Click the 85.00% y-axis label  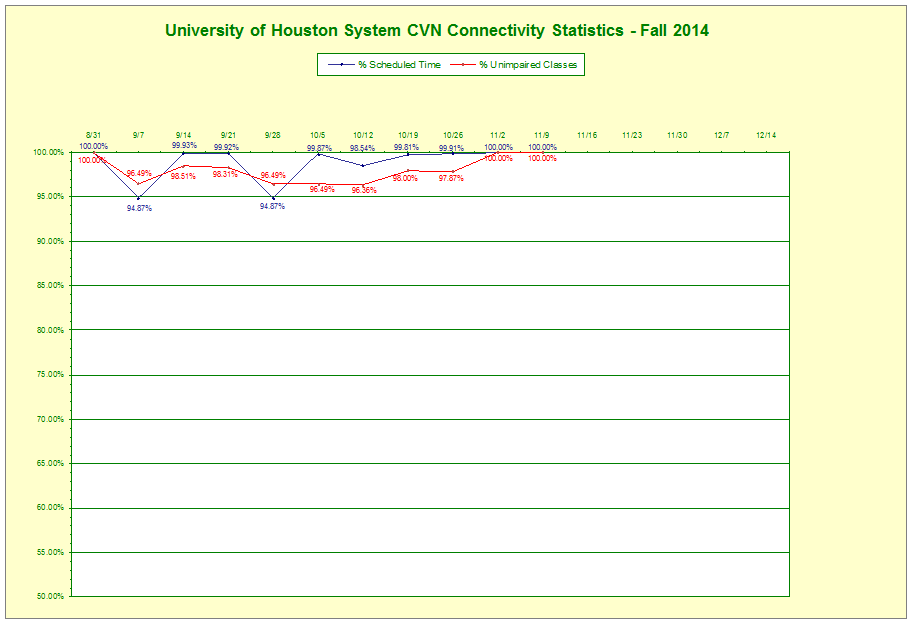(49, 285)
